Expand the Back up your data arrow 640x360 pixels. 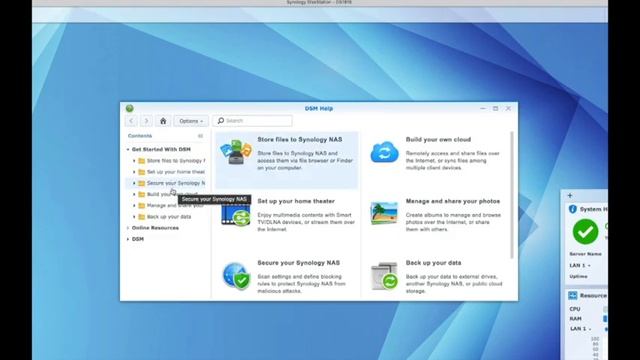pyautogui.click(x=134, y=217)
